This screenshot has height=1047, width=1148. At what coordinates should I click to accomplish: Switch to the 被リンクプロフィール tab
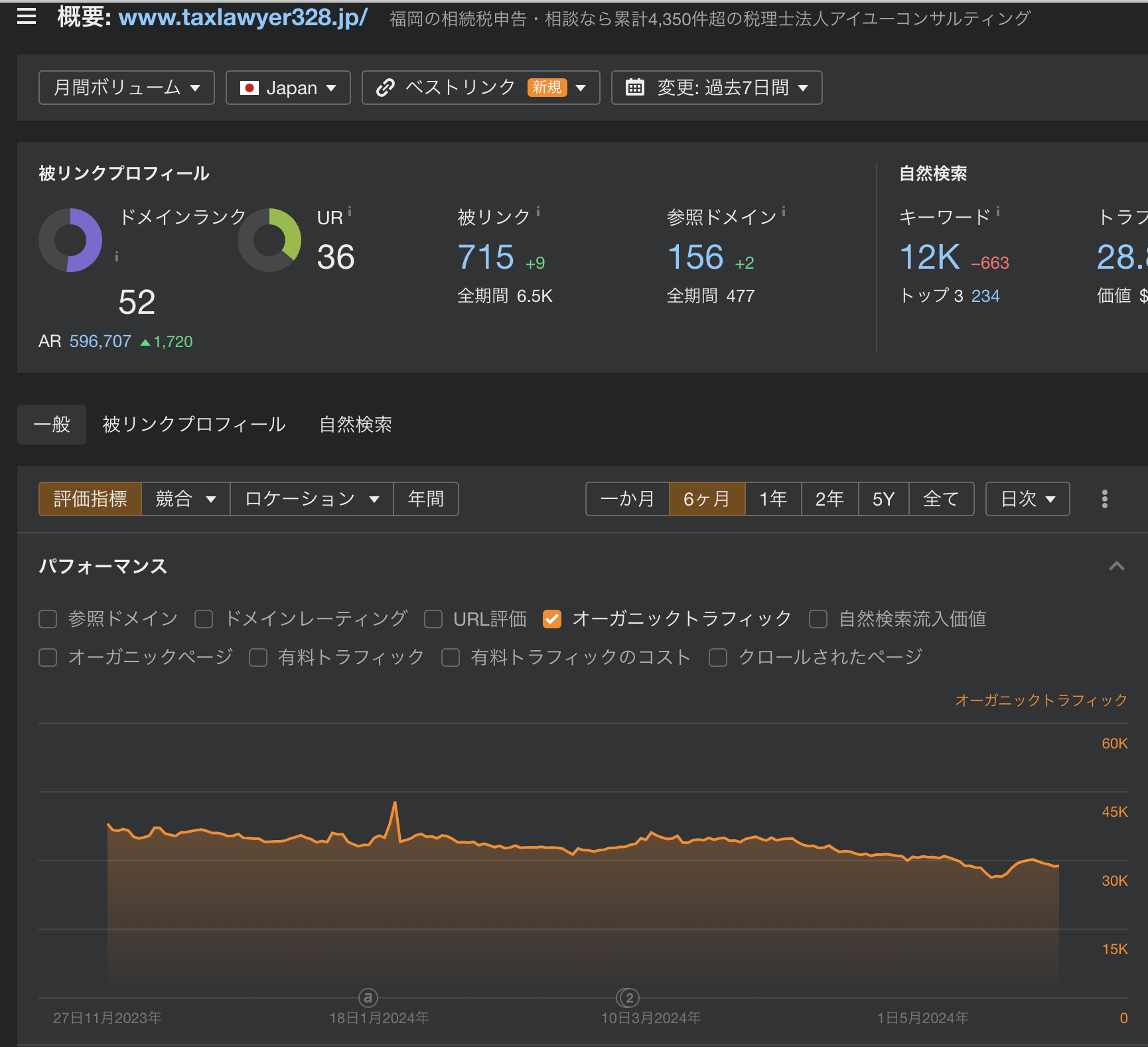[x=194, y=425]
